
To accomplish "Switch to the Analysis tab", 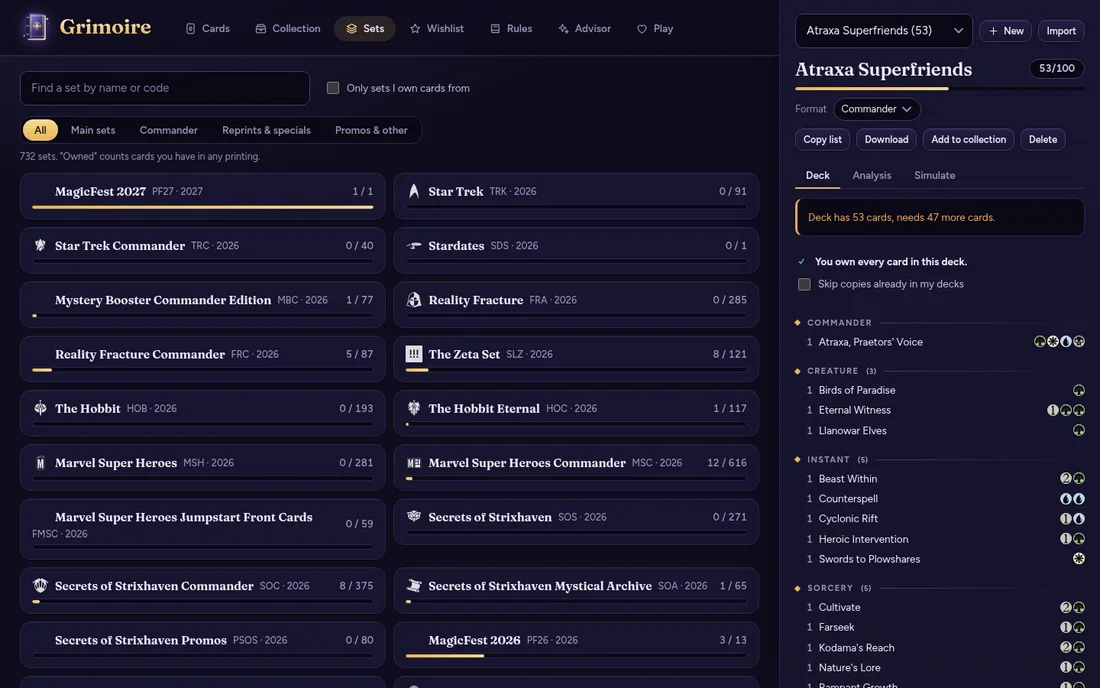I will [x=871, y=175].
